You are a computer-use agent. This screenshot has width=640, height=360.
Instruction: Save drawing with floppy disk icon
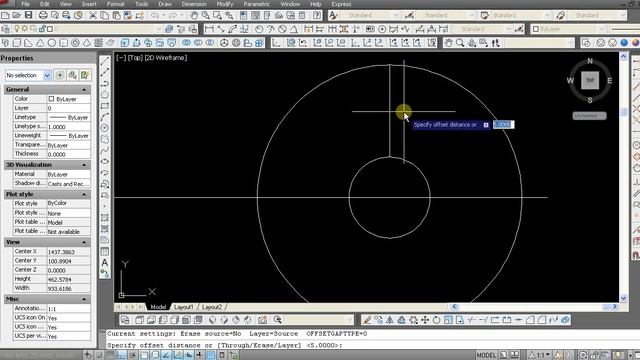click(x=29, y=16)
